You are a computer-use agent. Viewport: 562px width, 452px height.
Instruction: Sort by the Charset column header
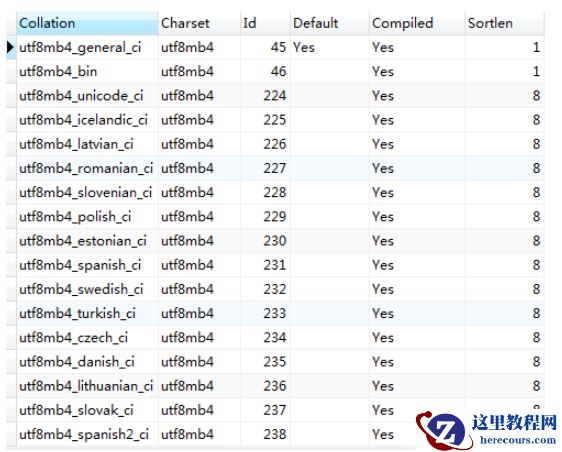pos(199,23)
